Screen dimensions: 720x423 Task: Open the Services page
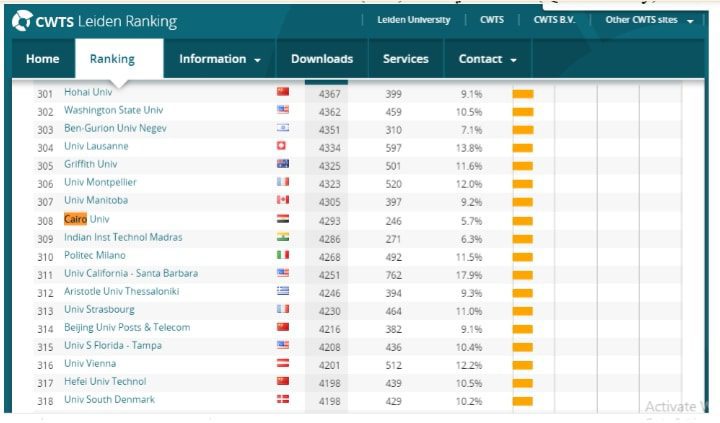pyautogui.click(x=406, y=59)
